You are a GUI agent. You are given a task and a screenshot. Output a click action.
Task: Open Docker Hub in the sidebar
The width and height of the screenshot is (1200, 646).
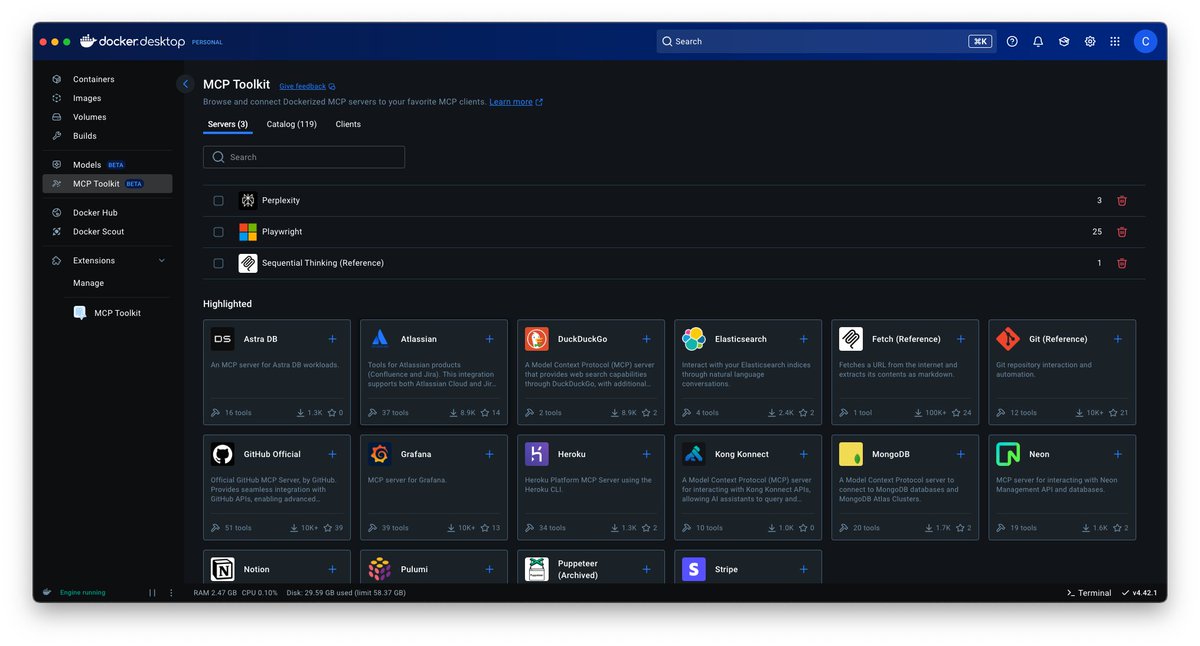(107, 213)
